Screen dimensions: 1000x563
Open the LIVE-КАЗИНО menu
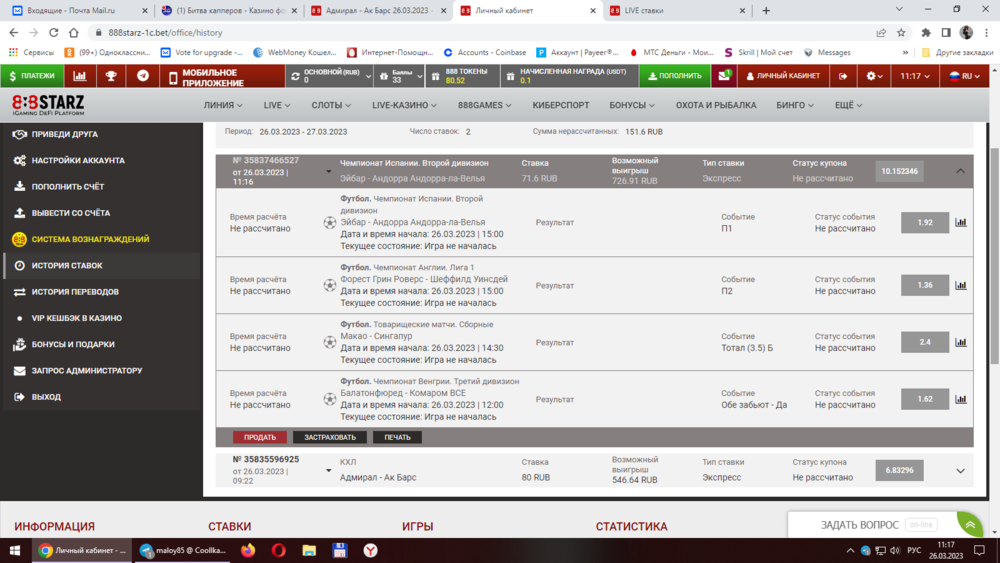tap(404, 105)
